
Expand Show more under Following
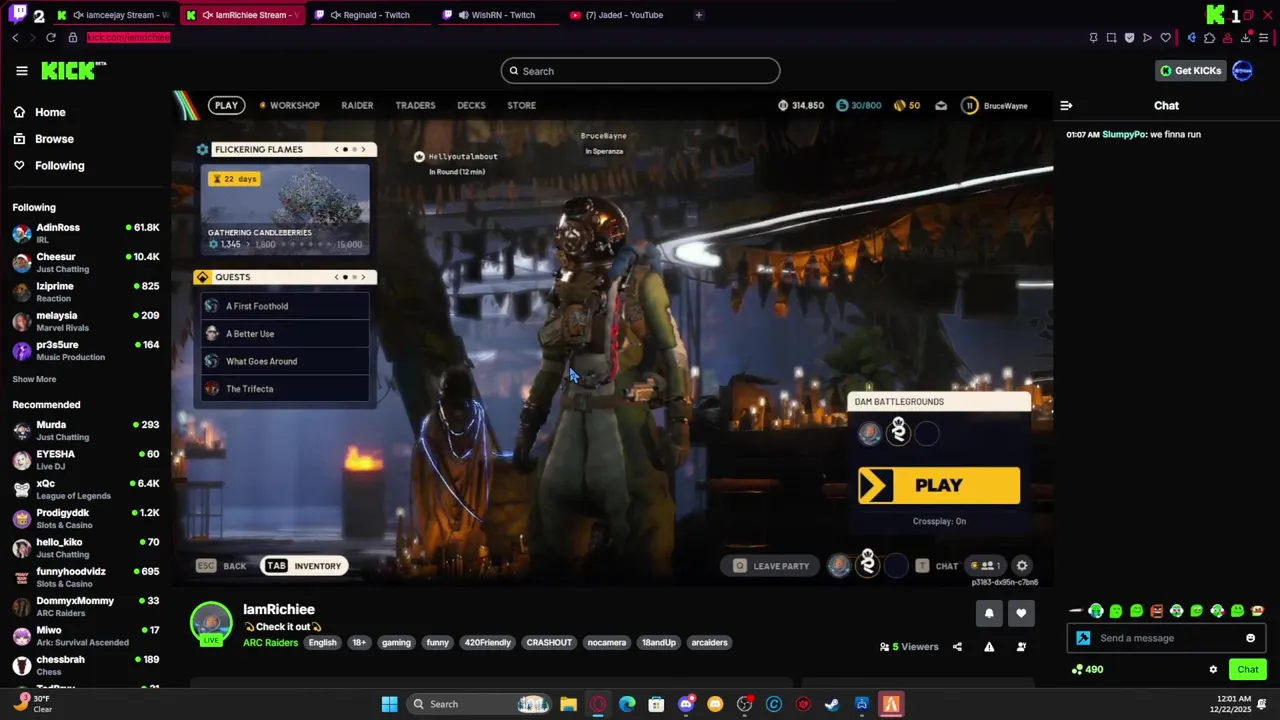(x=34, y=379)
